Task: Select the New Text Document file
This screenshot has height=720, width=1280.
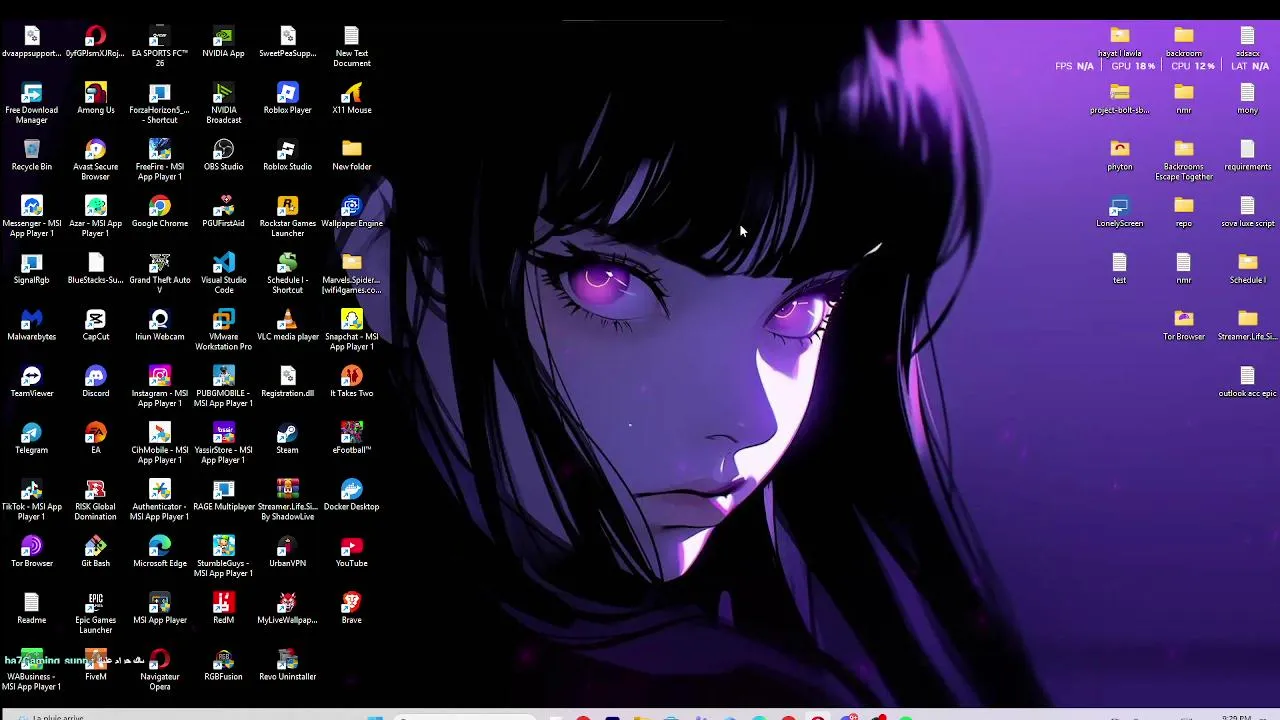Action: point(351,47)
